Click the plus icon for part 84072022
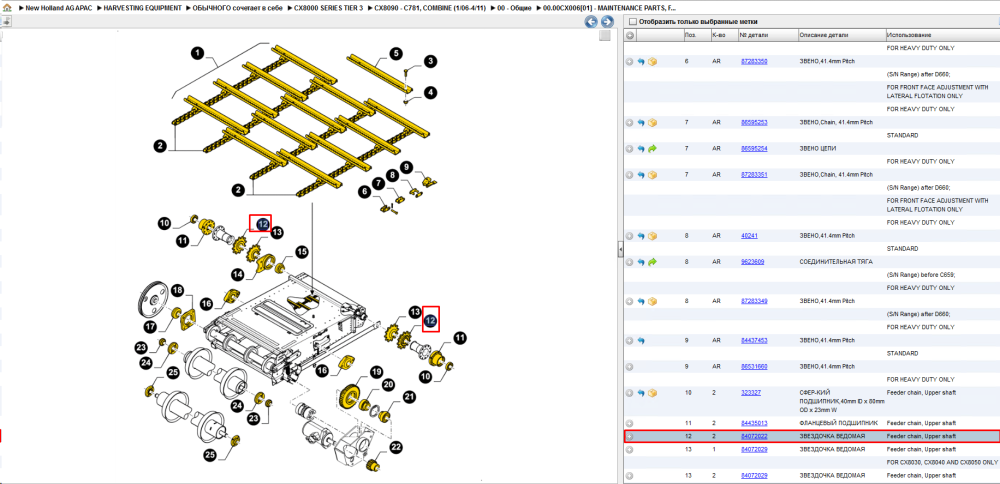This screenshot has height=484, width=1000. coord(629,436)
